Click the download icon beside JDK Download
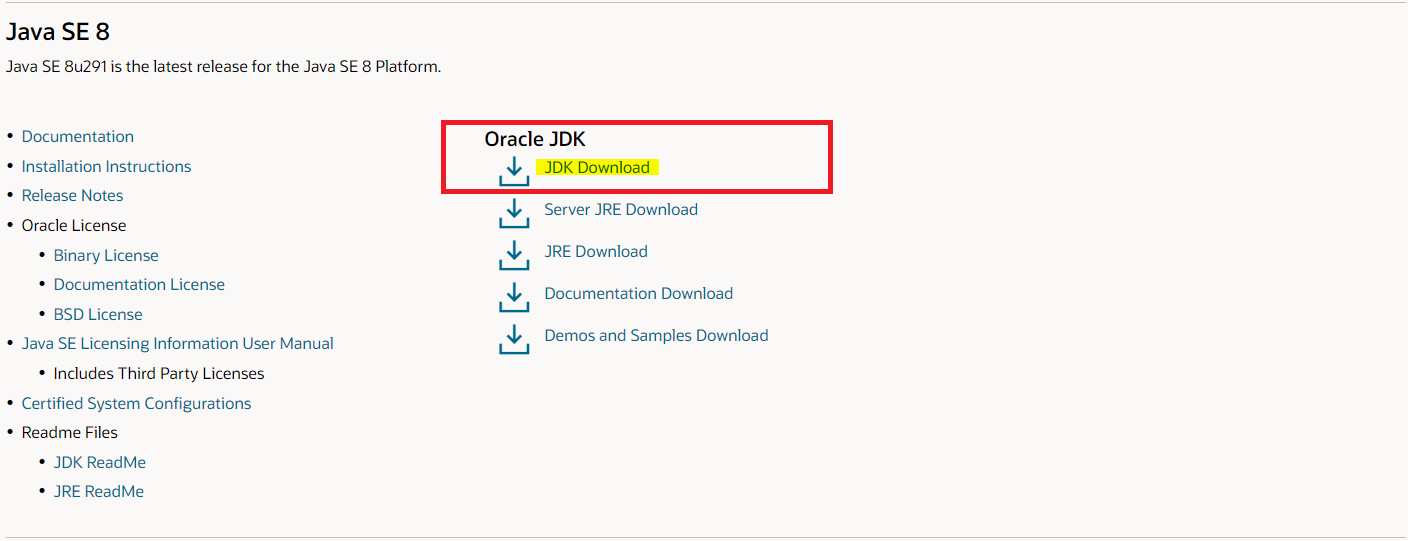The width and height of the screenshot is (1408, 541). [514, 171]
